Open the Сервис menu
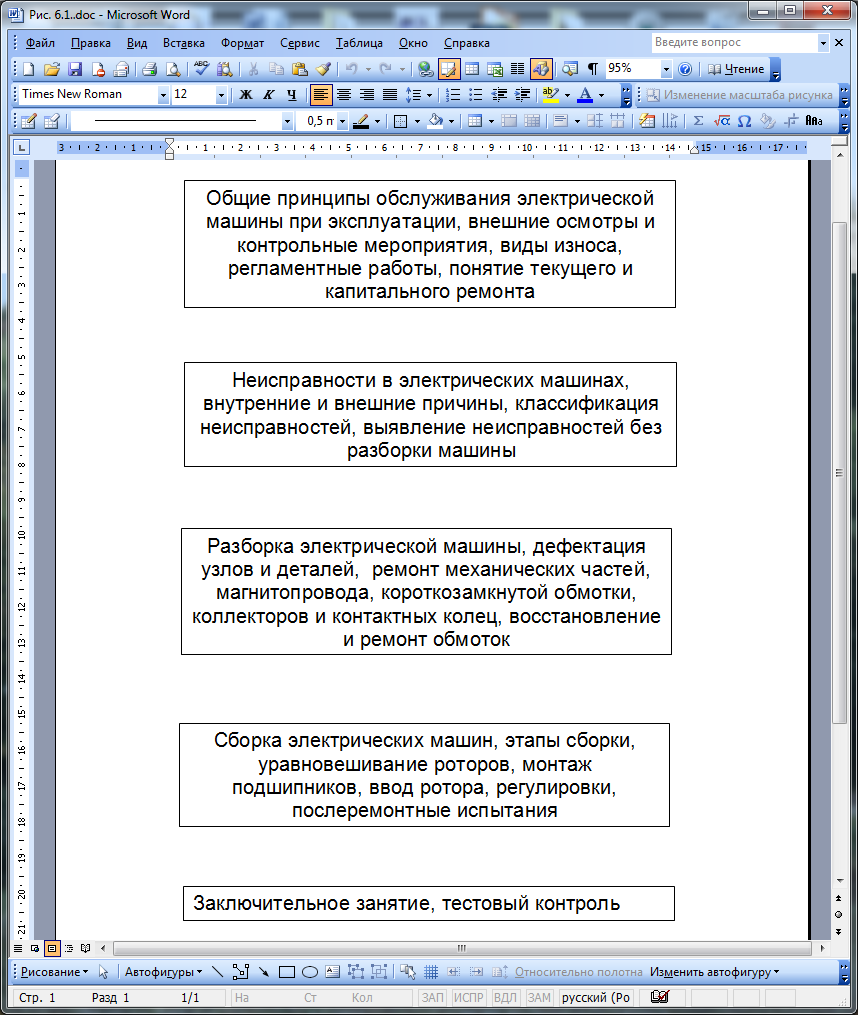The height and width of the screenshot is (1015, 858). click(x=300, y=43)
